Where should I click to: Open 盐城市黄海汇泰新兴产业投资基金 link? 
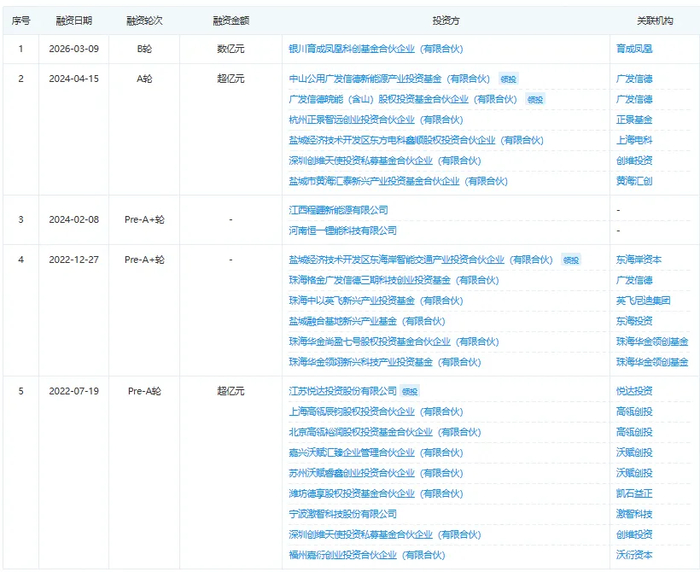pos(398,181)
